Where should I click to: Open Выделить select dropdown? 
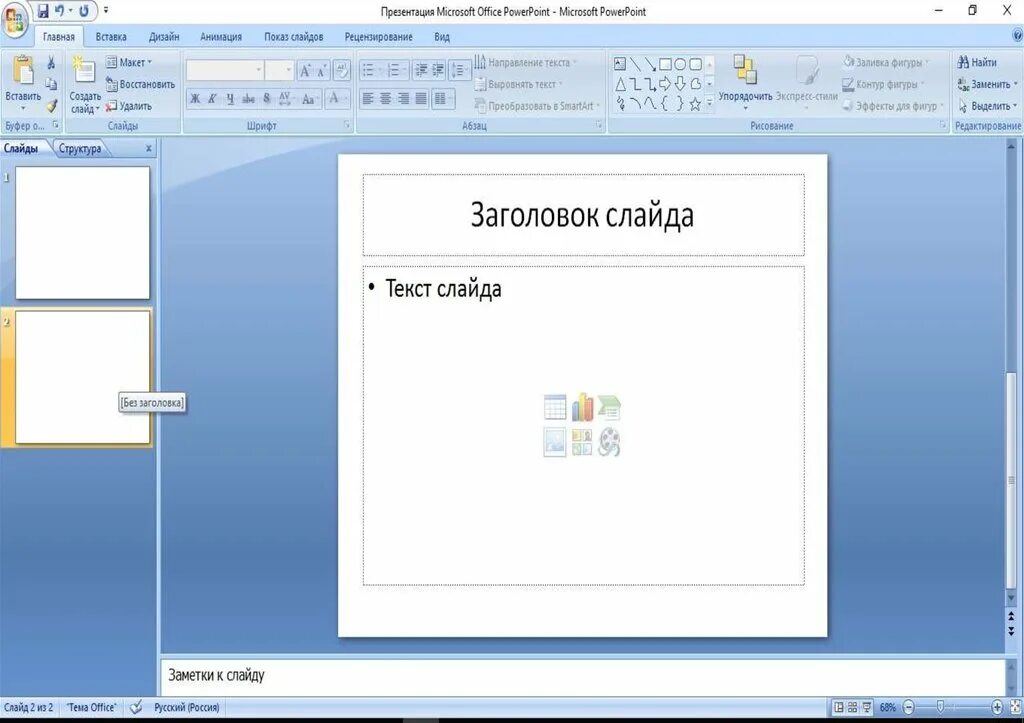(x=987, y=106)
